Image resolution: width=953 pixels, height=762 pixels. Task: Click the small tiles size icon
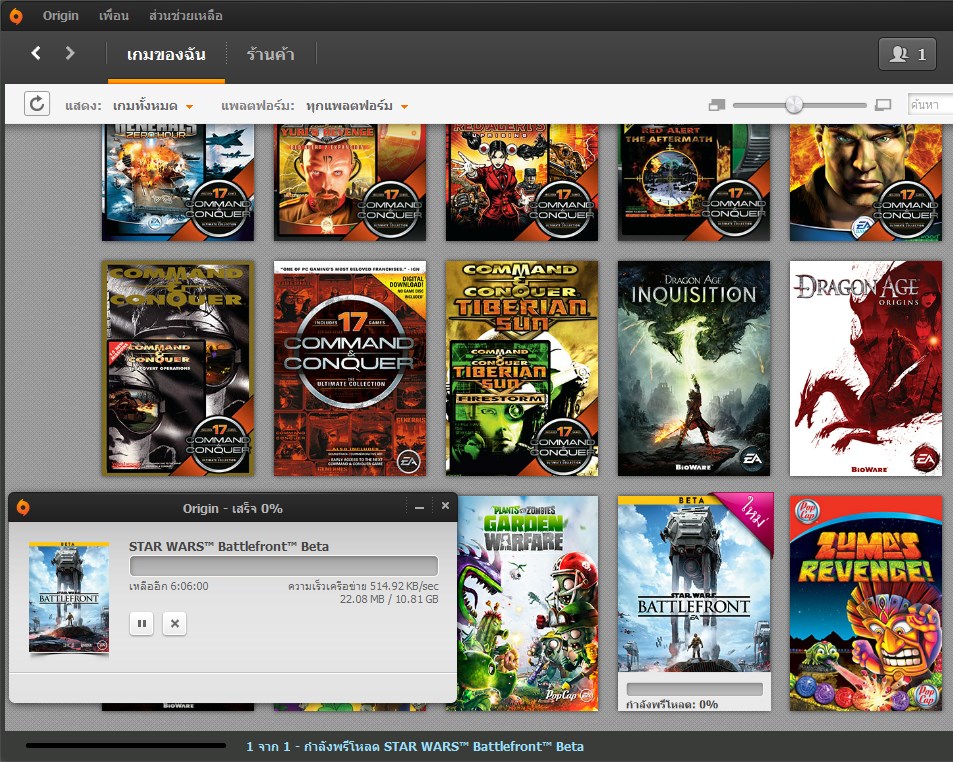[x=717, y=105]
